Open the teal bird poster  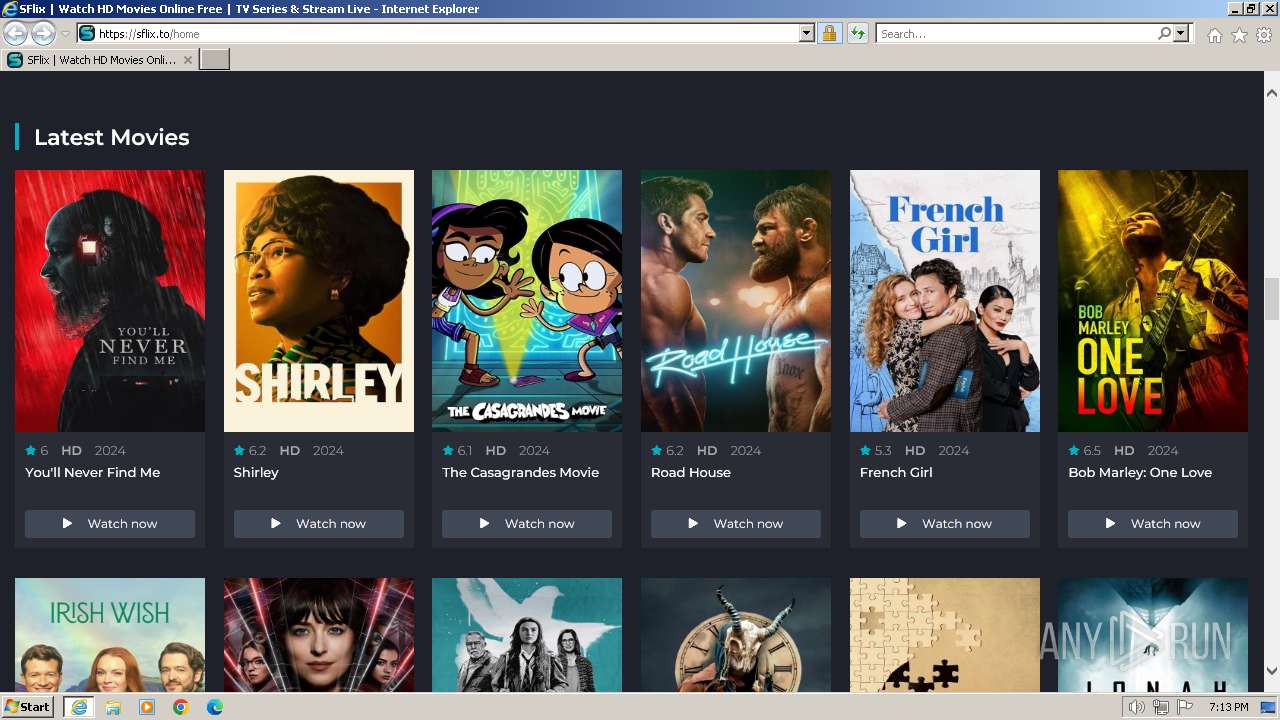(x=527, y=635)
